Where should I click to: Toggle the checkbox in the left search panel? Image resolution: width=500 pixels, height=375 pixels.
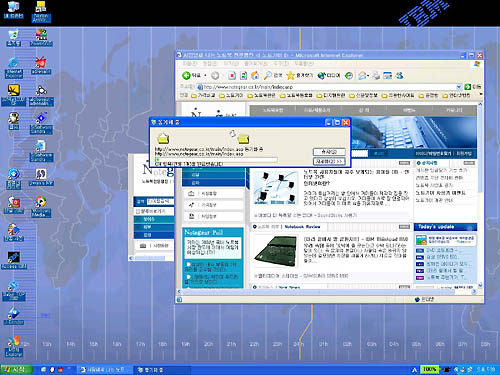pos(138,211)
